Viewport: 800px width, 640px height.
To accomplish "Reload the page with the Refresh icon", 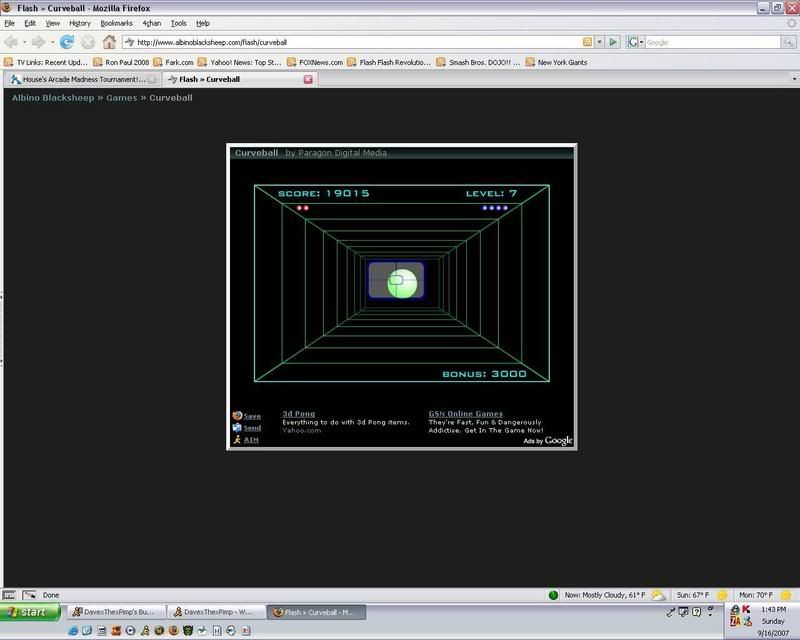I will (67, 42).
